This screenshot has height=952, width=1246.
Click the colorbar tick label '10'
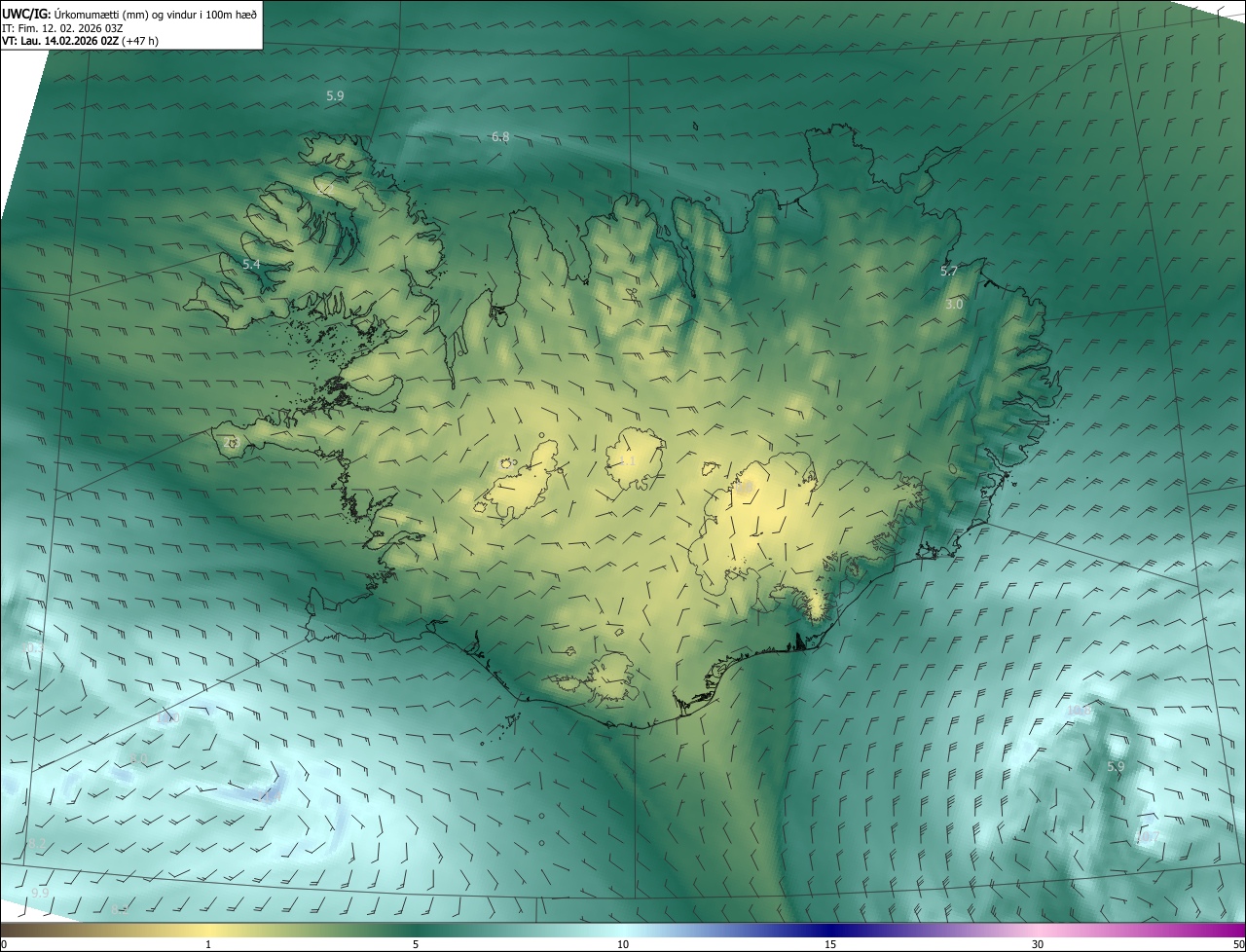point(623,944)
